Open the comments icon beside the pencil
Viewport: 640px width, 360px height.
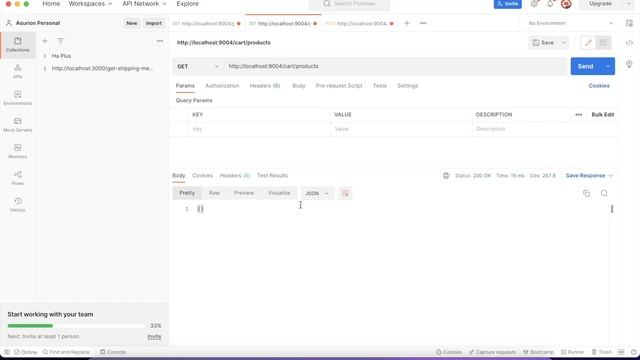coord(603,42)
